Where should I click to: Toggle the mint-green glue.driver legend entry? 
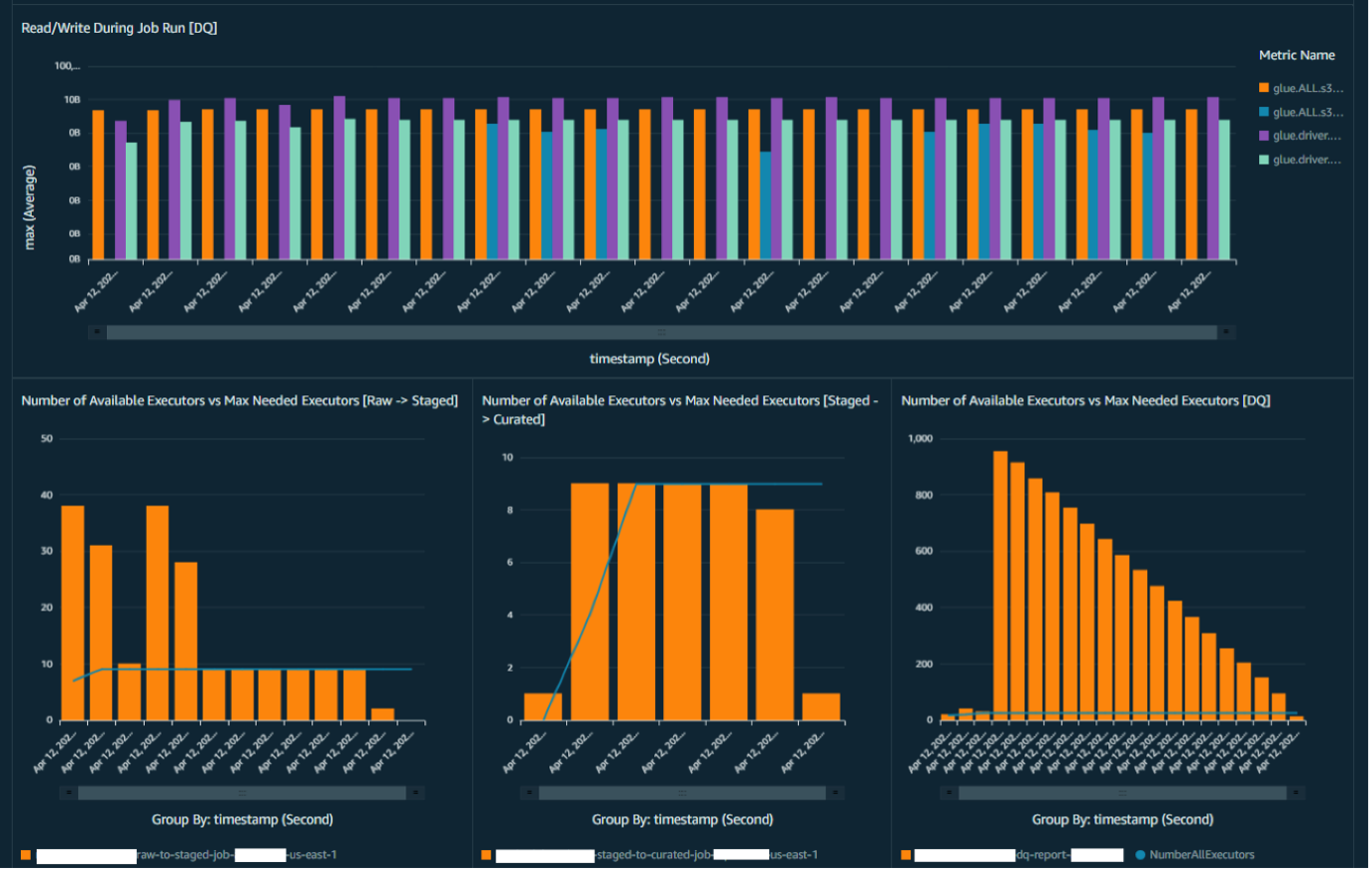(x=1301, y=160)
